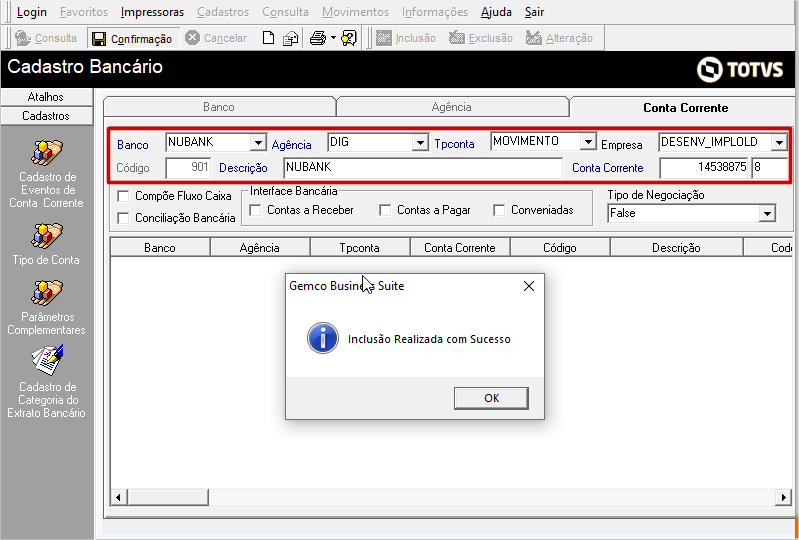The width and height of the screenshot is (799, 540).
Task: Open the Login menu
Action: [x=32, y=12]
